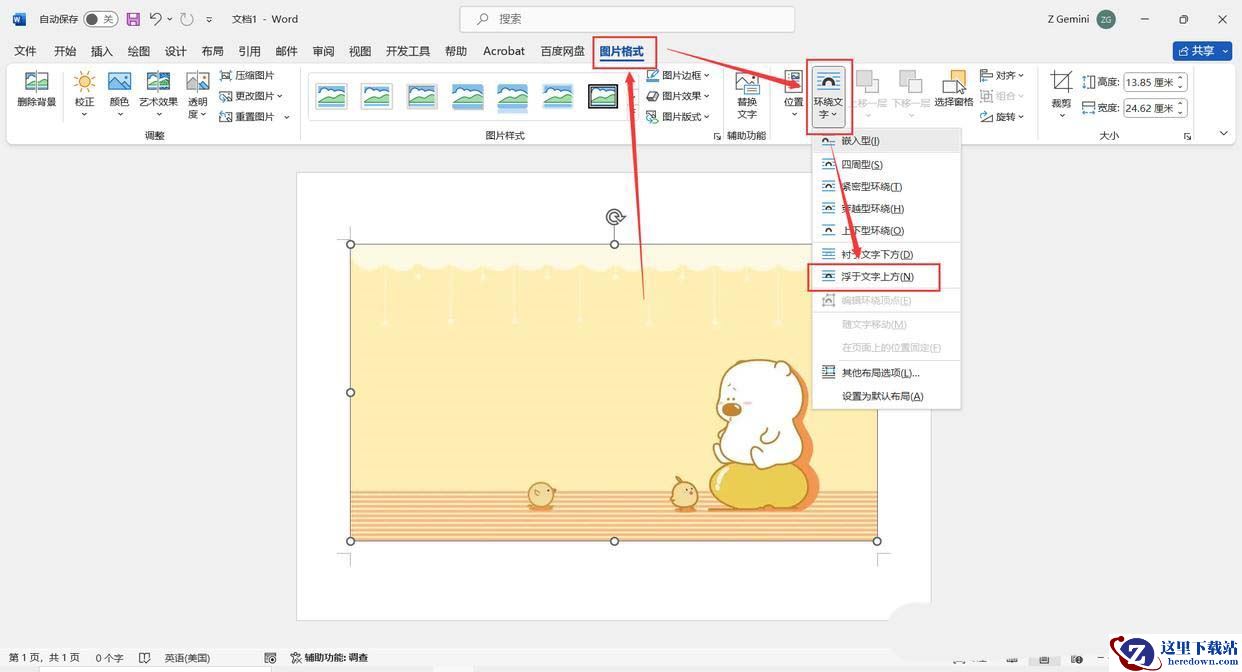Open the Picture Effects (图片效果) dropdown
This screenshot has width=1242, height=672.
(x=678, y=96)
